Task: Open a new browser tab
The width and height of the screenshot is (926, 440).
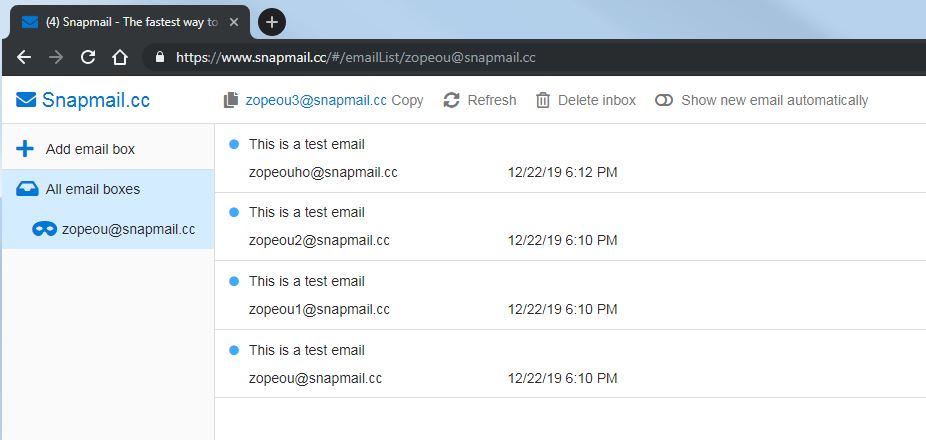Action: pyautogui.click(x=272, y=22)
